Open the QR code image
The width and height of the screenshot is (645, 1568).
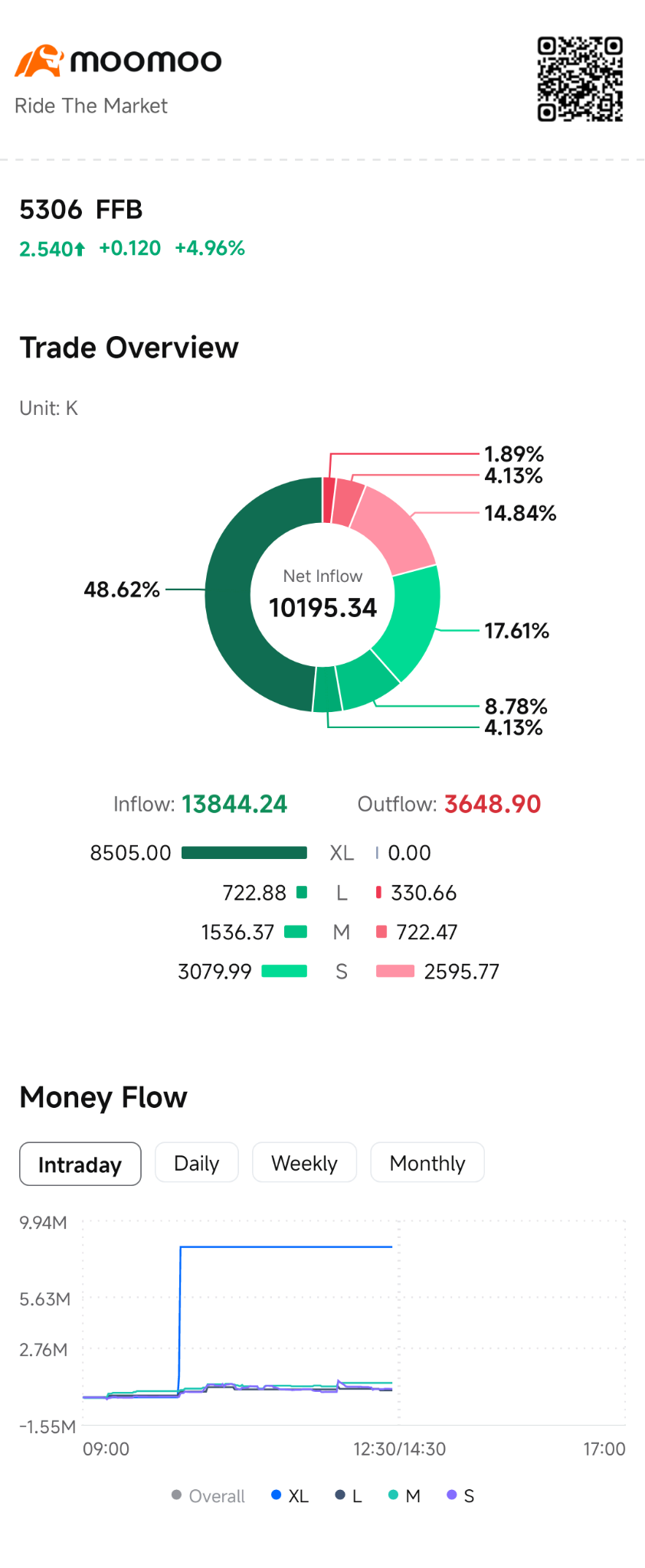[580, 79]
